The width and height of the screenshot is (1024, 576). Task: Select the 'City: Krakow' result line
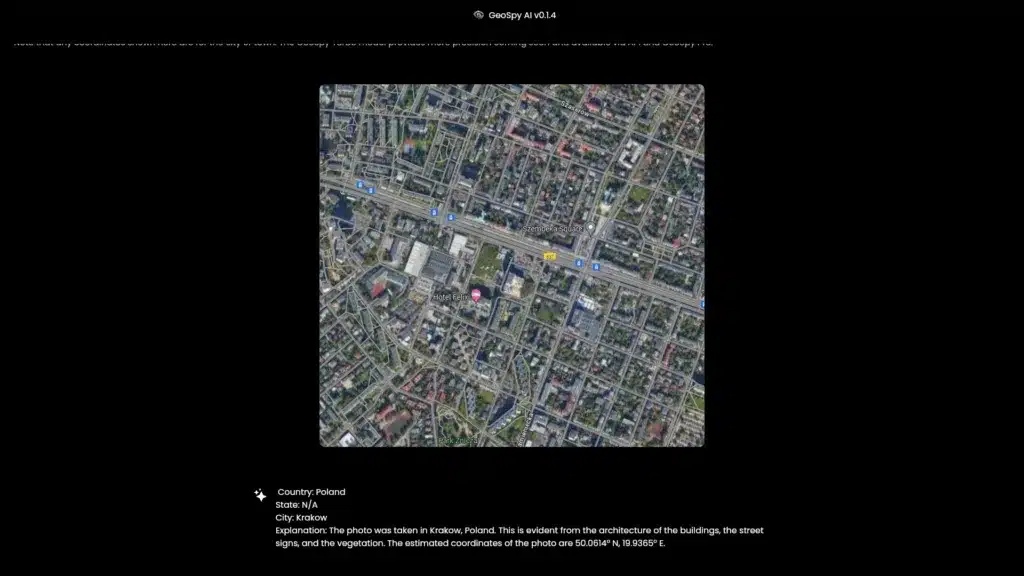pos(301,517)
